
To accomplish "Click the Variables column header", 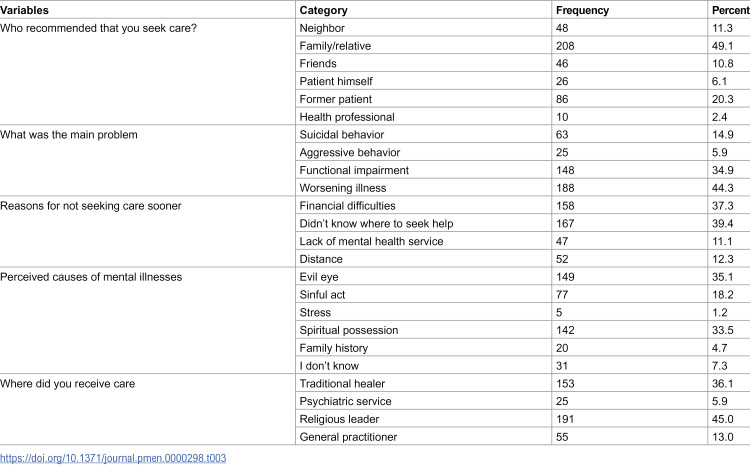I will point(24,10).
